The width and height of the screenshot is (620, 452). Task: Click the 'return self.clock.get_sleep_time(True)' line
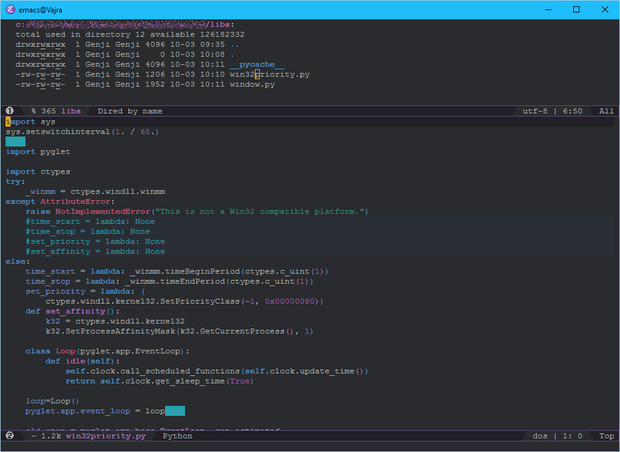pos(159,381)
